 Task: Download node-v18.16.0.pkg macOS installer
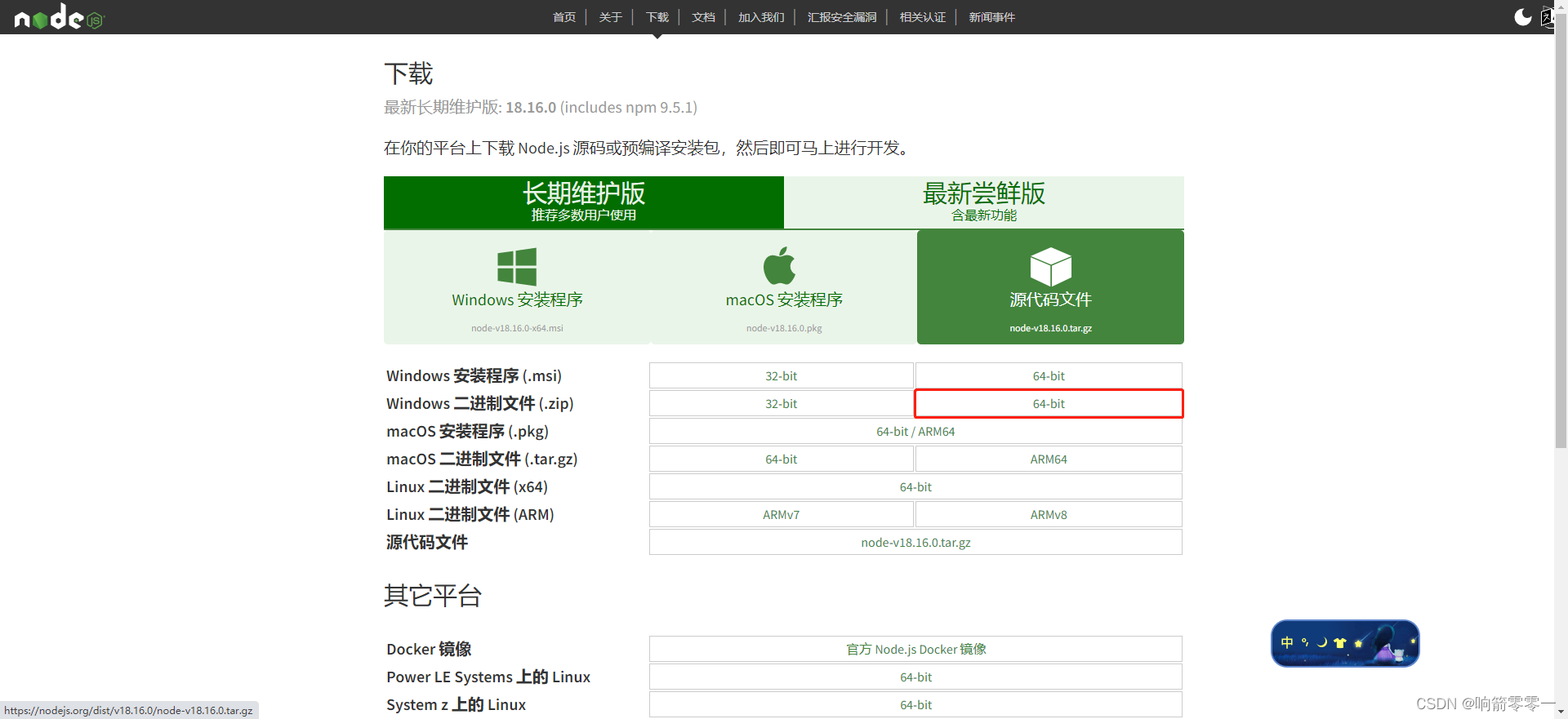click(784, 287)
